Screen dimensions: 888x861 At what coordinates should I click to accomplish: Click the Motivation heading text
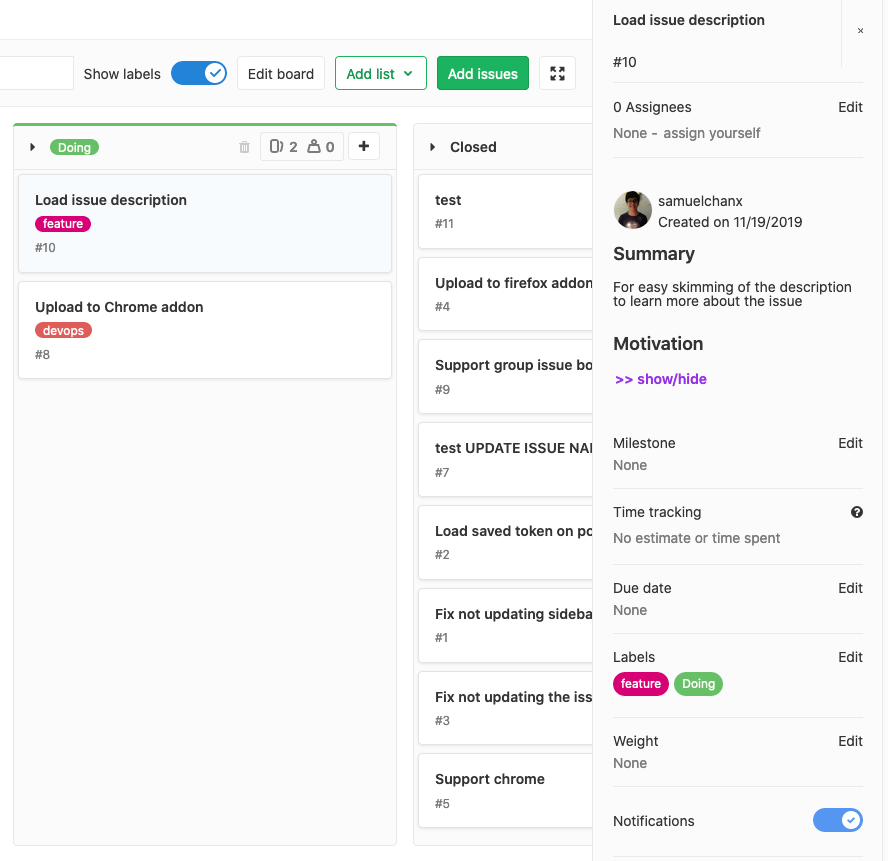click(658, 344)
